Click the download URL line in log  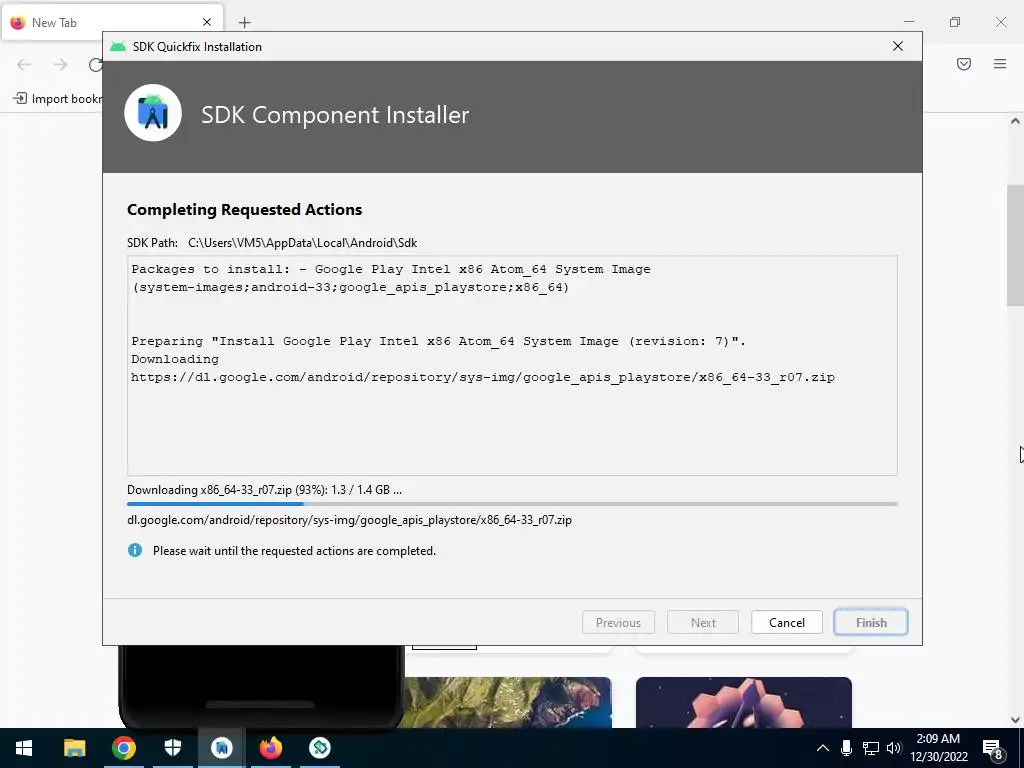(483, 377)
